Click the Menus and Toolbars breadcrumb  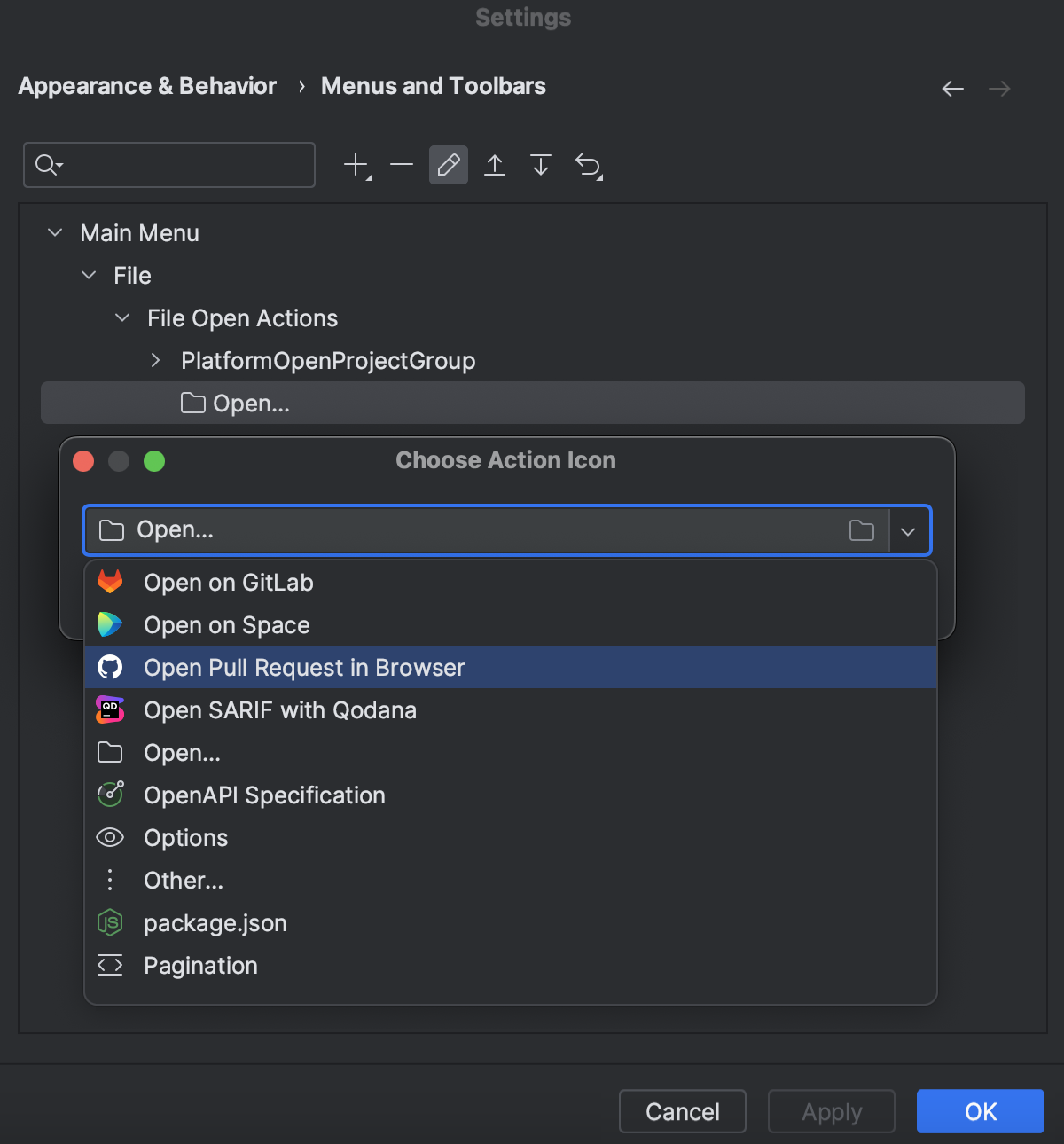click(433, 85)
